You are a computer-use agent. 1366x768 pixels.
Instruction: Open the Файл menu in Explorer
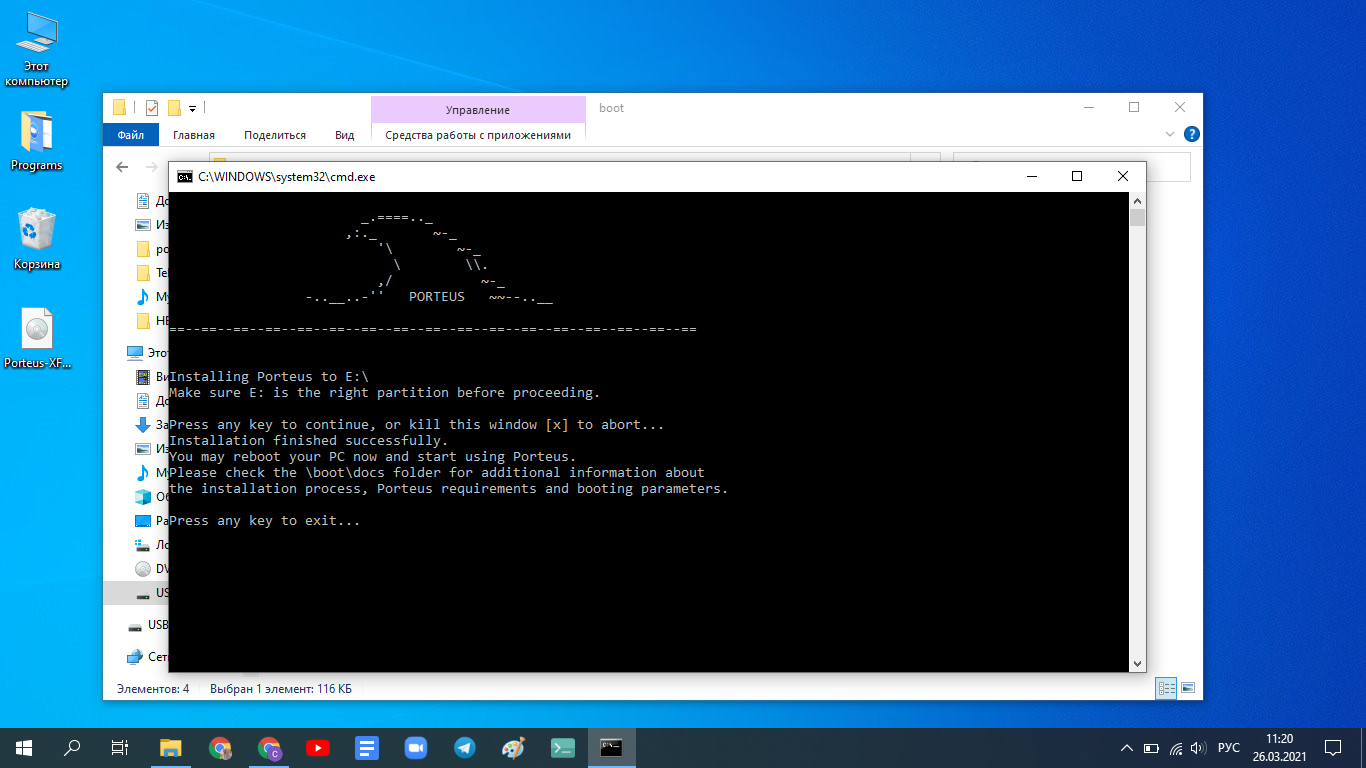pos(130,134)
